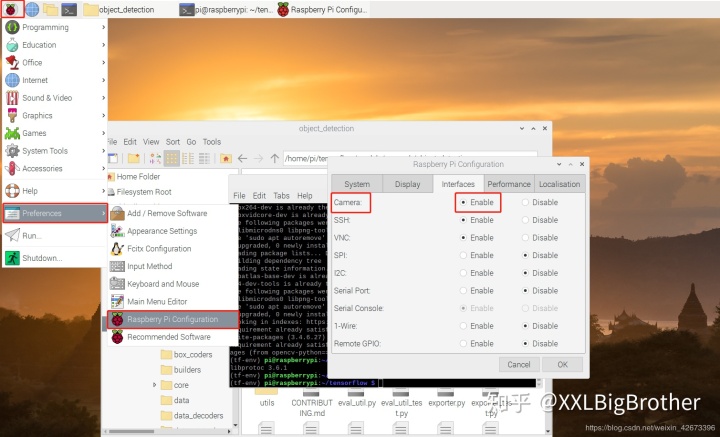Select the box_coders folder in tree
This screenshot has height=437, width=720.
(x=186, y=355)
